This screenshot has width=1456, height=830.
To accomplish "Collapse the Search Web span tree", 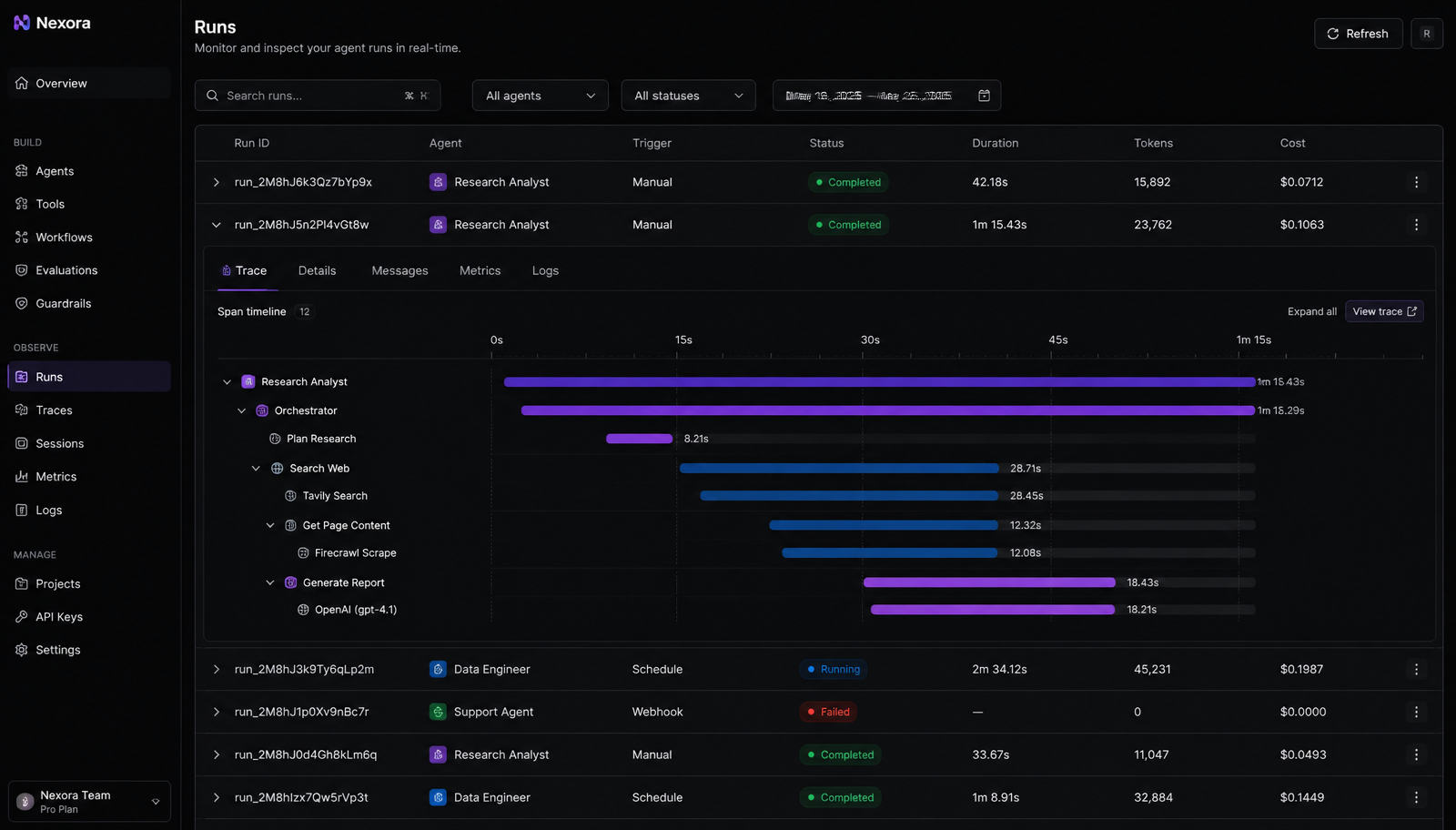I will tap(256, 469).
